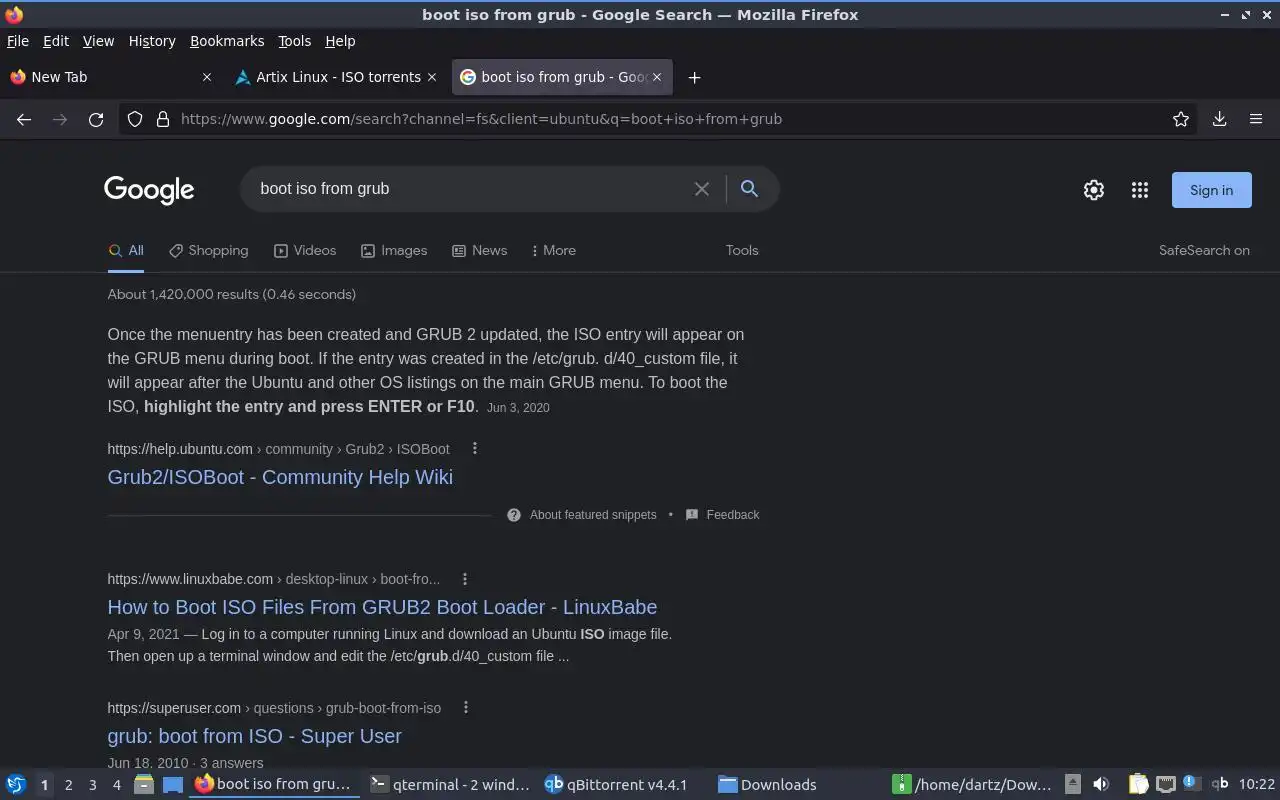Image resolution: width=1280 pixels, height=800 pixels.
Task: Switch to virtual desktop 3
Action: tap(92, 785)
